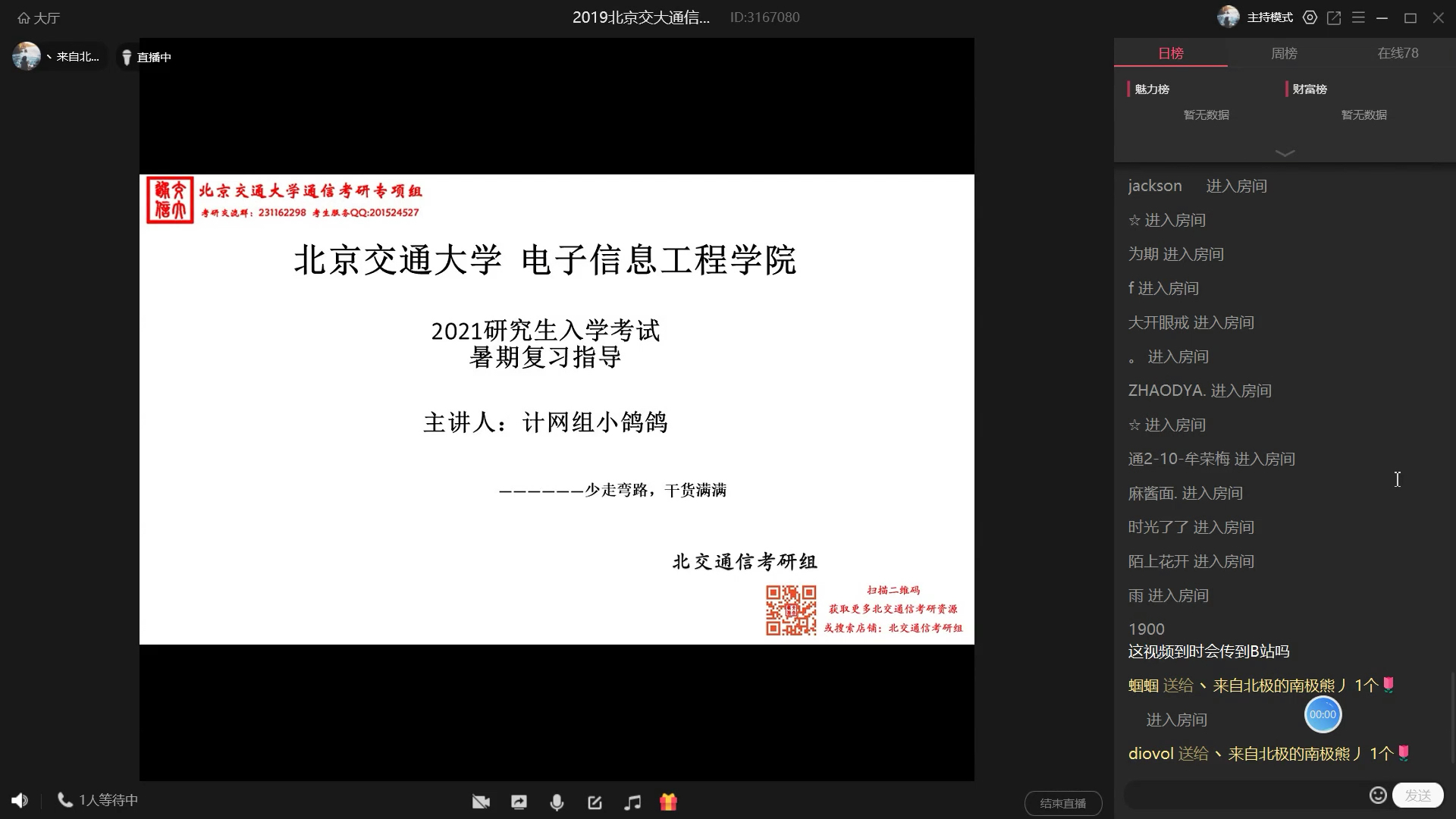
Task: Click the speaker volume icon bottom left
Action: 18,799
